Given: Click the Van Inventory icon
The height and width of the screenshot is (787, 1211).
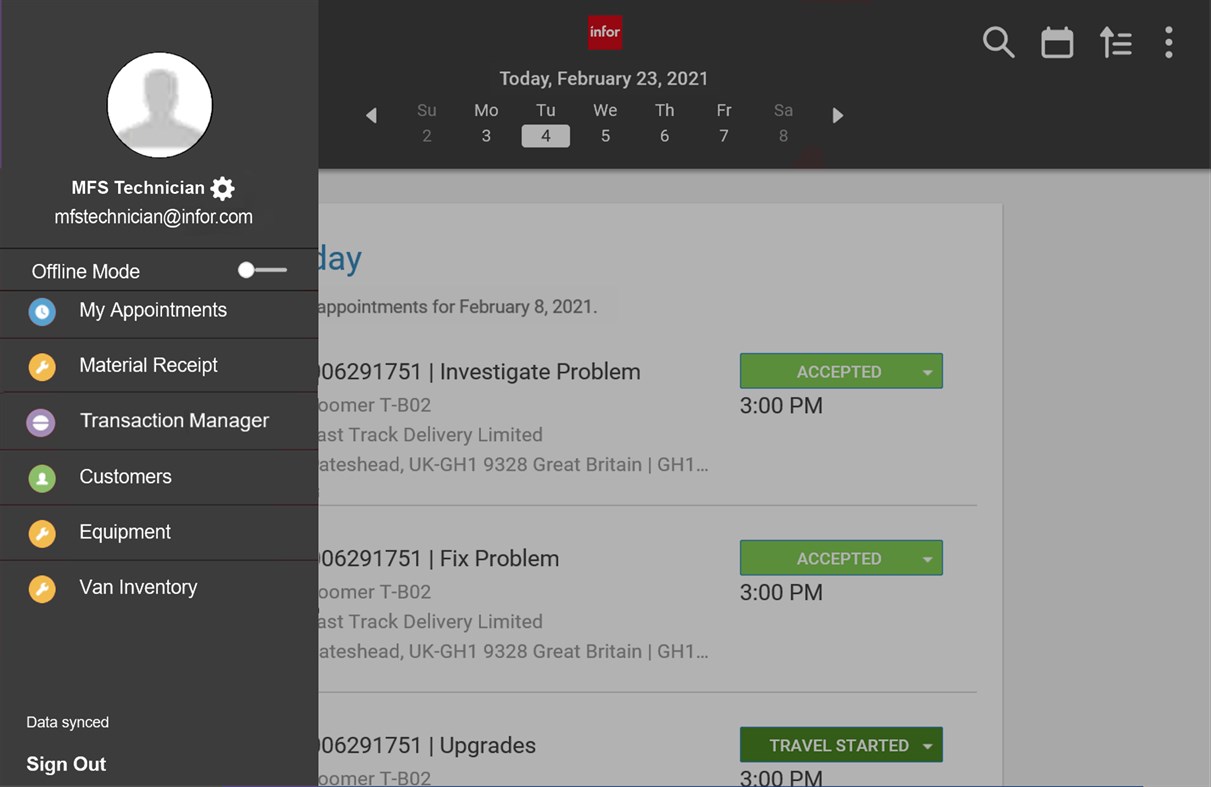Looking at the screenshot, I should point(41,588).
